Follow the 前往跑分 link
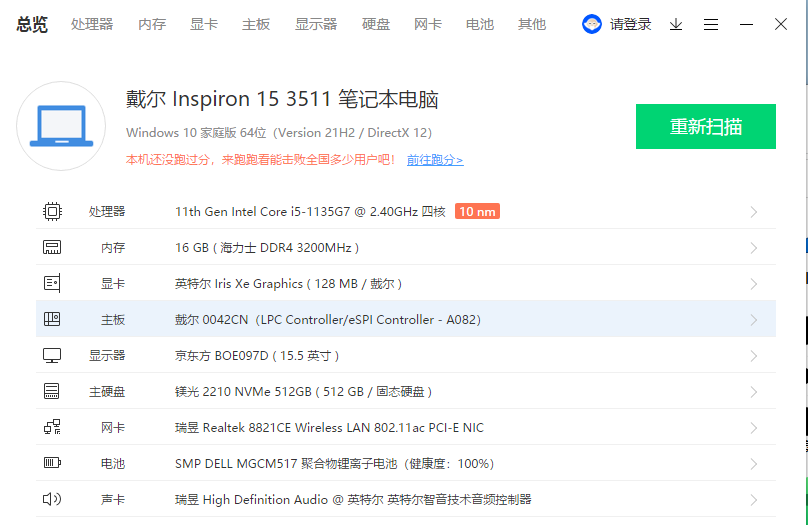Image resolution: width=808 pixels, height=525 pixels. coord(435,160)
